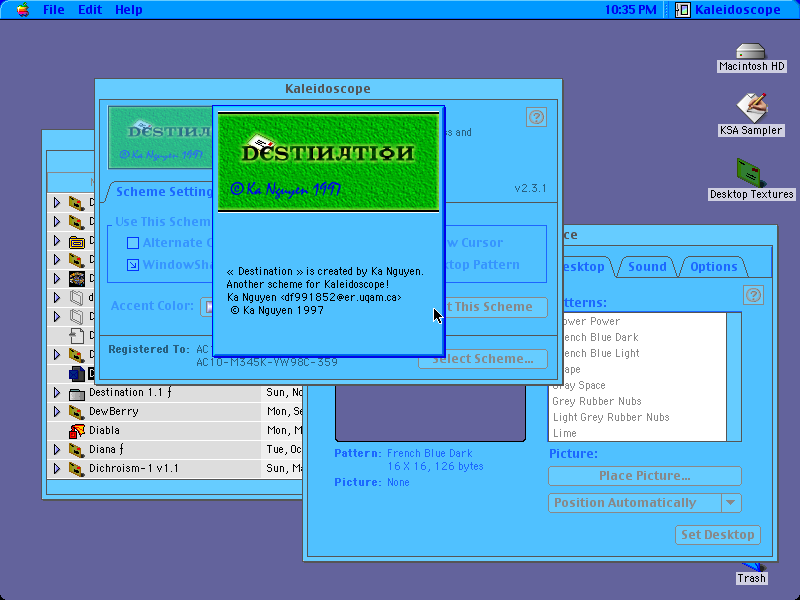Select French Blue Light in the Patterns list
The width and height of the screenshot is (800, 600).
(637, 353)
